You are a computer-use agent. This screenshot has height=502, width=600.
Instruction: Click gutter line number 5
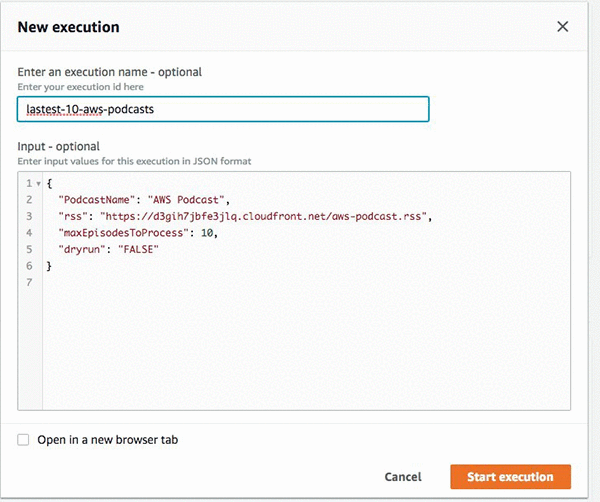pyautogui.click(x=28, y=249)
